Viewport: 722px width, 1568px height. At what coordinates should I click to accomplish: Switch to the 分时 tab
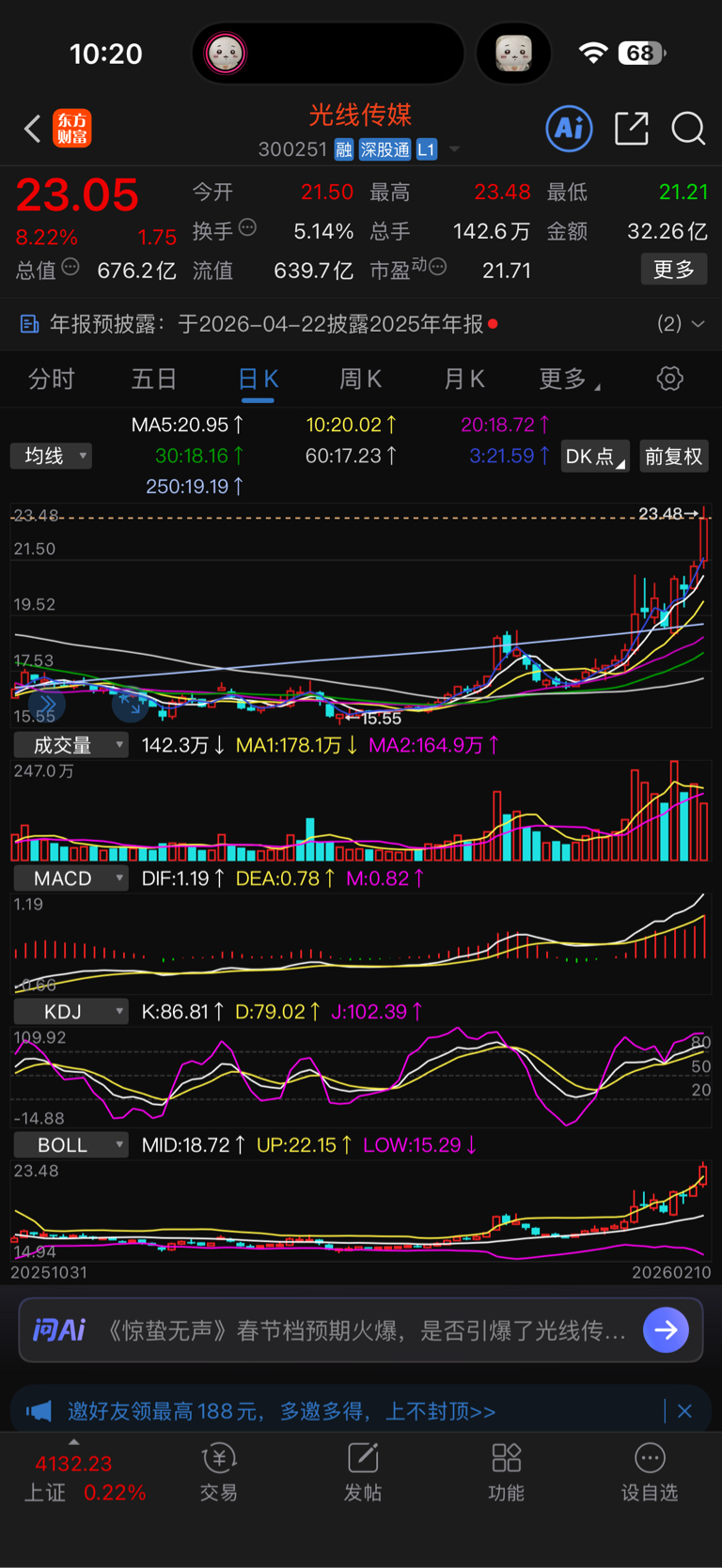pyautogui.click(x=52, y=379)
